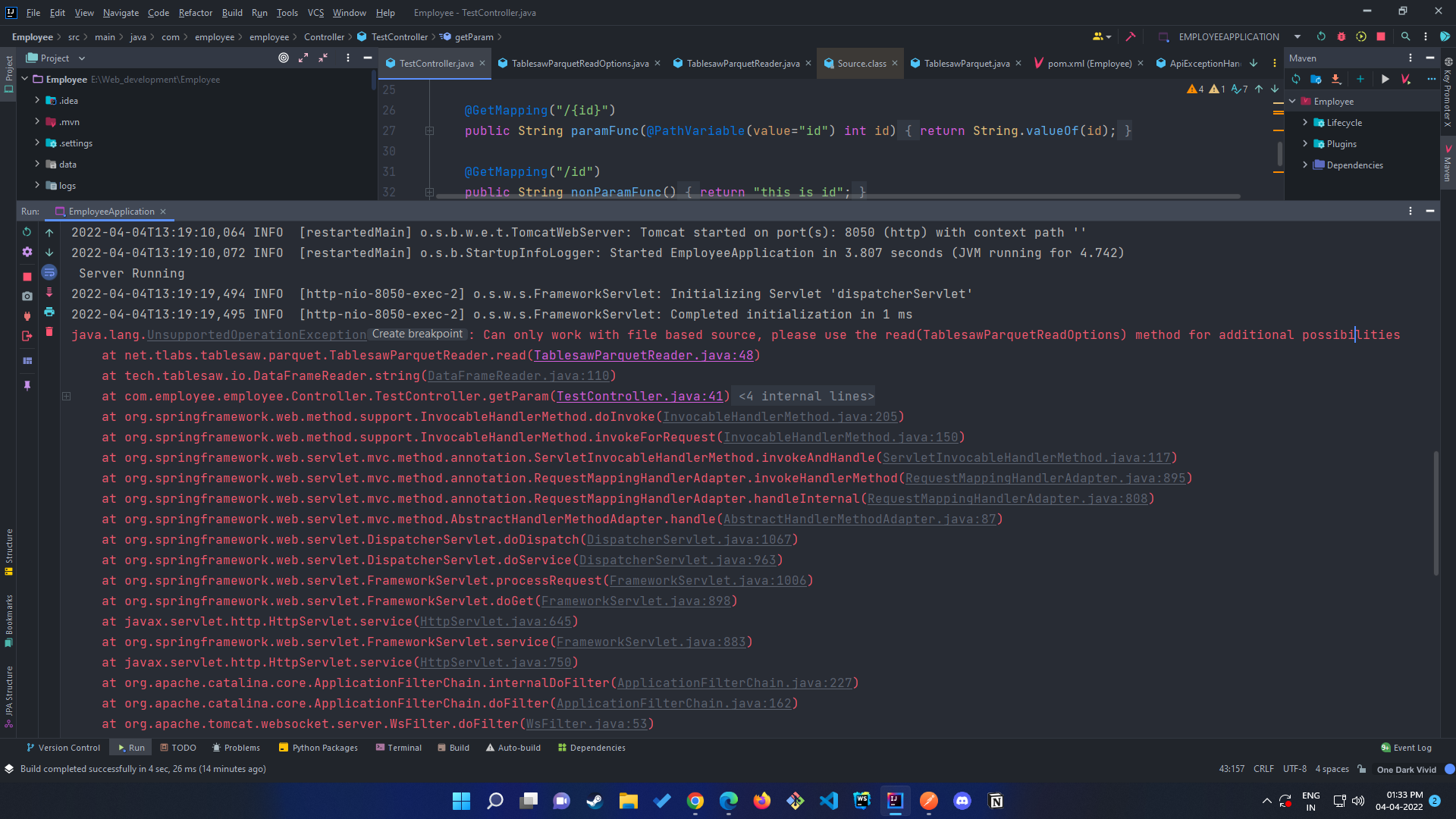Expand the Dependencies node in Maven panel
1456x819 pixels.
pos(1305,165)
